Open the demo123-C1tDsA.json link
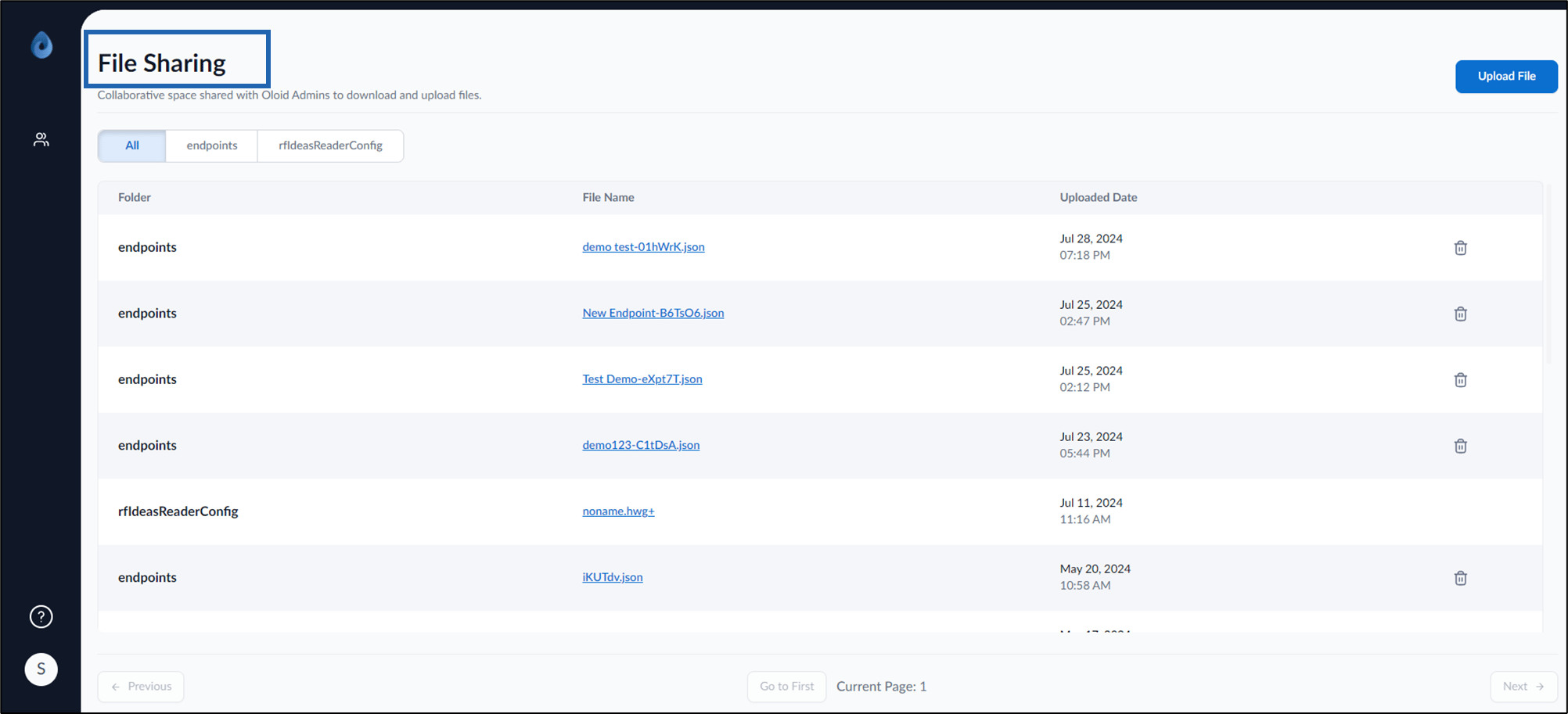1568x714 pixels. click(x=641, y=445)
